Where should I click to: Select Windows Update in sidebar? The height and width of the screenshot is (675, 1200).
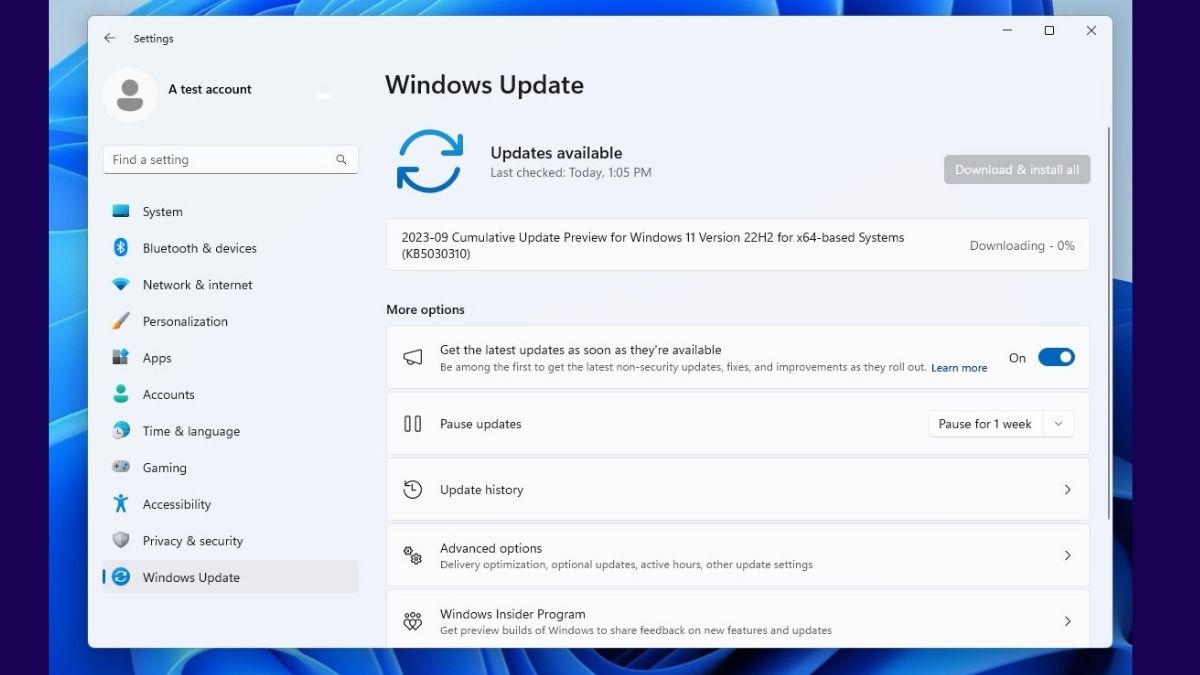[230, 577]
